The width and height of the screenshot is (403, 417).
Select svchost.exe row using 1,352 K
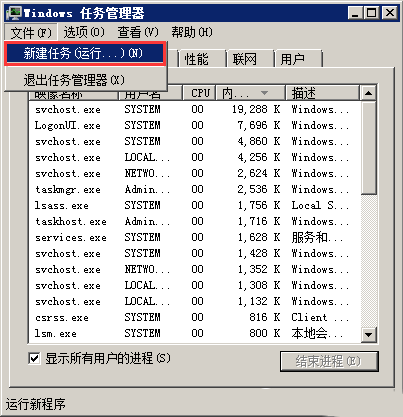[x=195, y=269]
